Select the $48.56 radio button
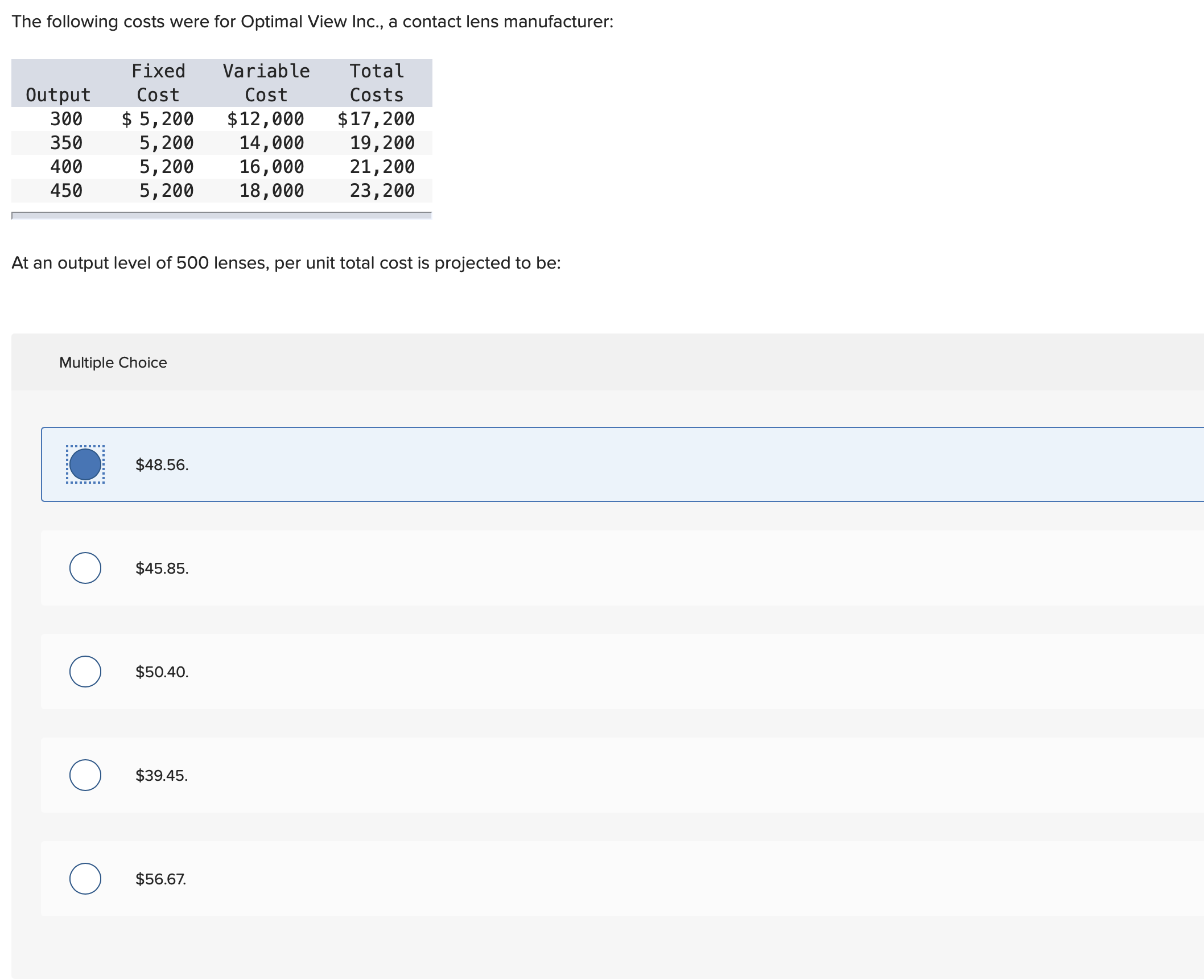Viewport: 1204px width, 980px height. (85, 464)
